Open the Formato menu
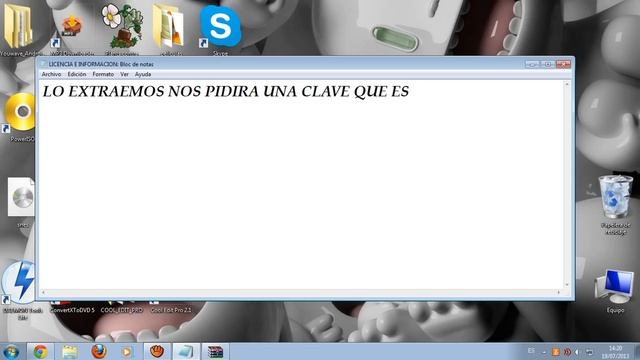640x360 pixels. click(x=103, y=74)
